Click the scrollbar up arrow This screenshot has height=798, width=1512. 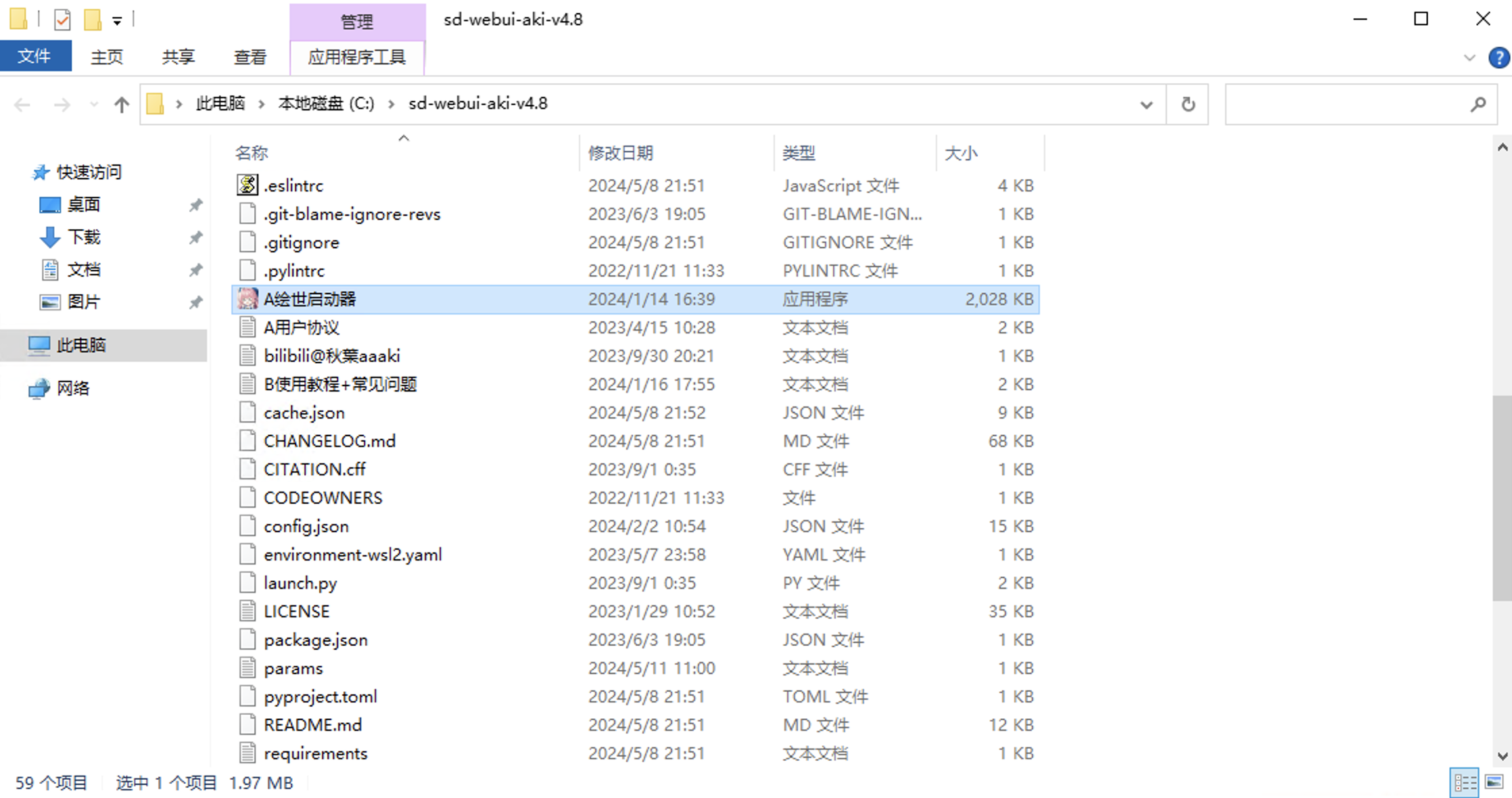pyautogui.click(x=1502, y=147)
